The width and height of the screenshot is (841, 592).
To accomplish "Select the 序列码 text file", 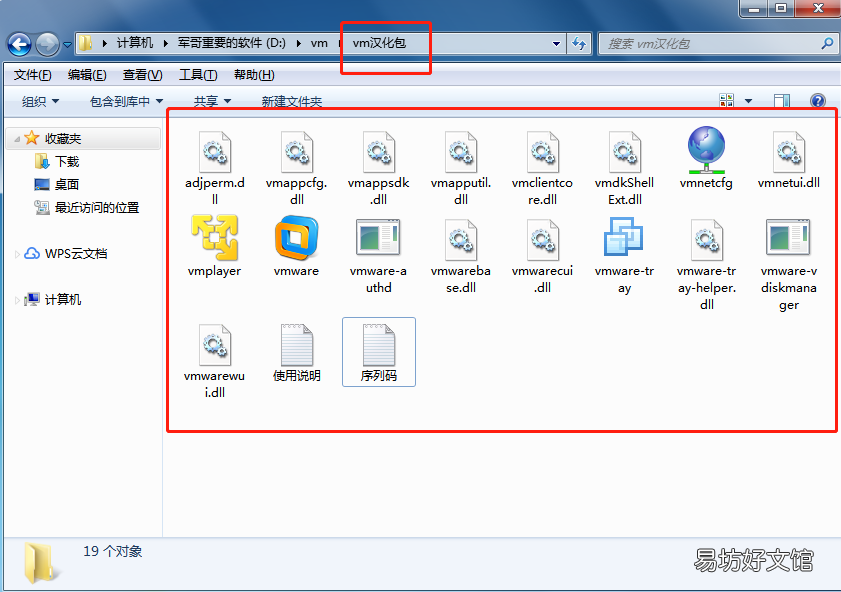I will click(x=379, y=353).
